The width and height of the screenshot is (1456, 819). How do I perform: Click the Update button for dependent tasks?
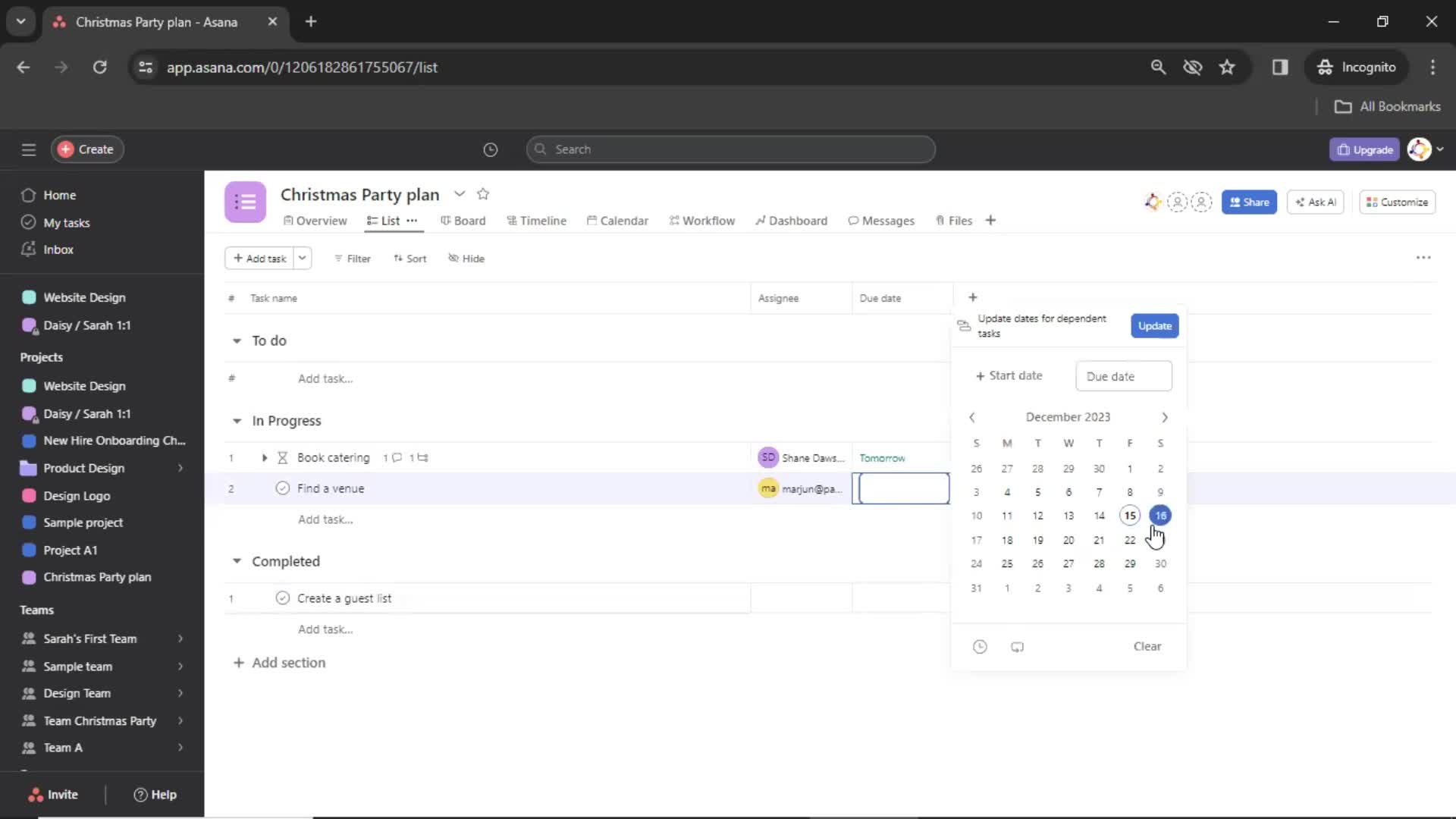tap(1154, 325)
